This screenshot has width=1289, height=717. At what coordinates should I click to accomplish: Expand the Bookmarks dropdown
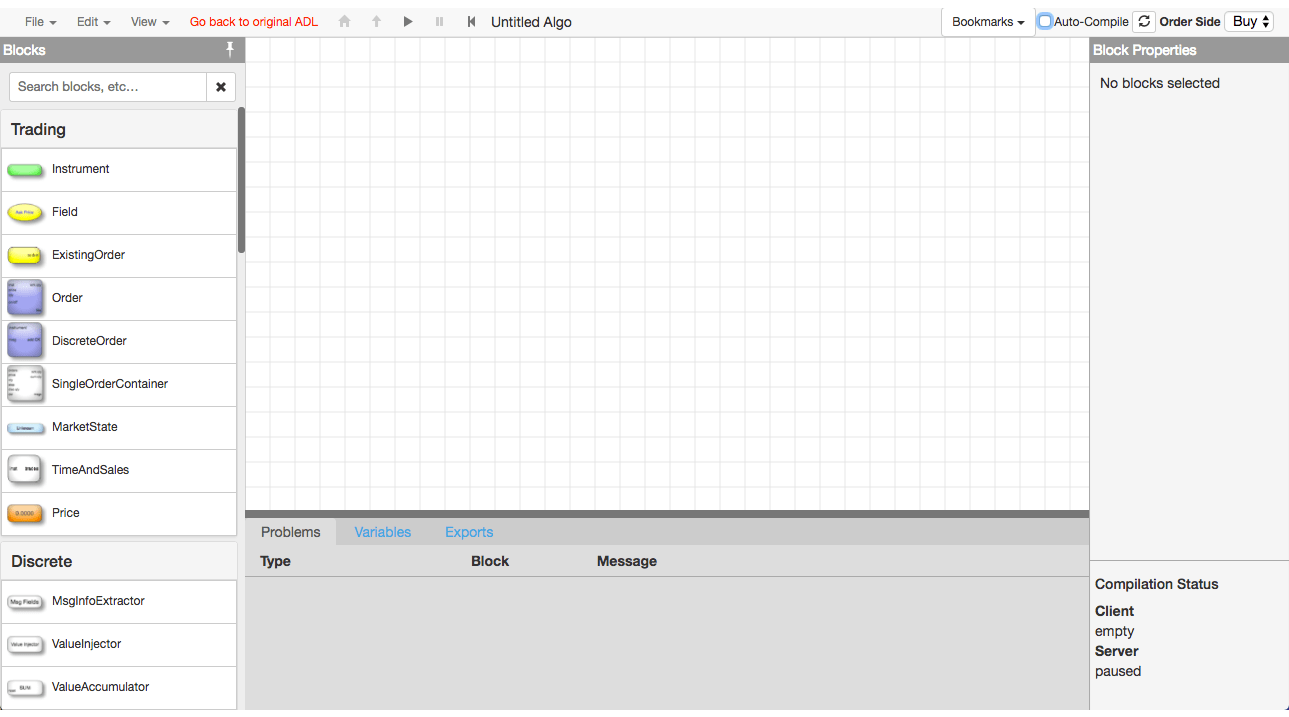tap(988, 22)
